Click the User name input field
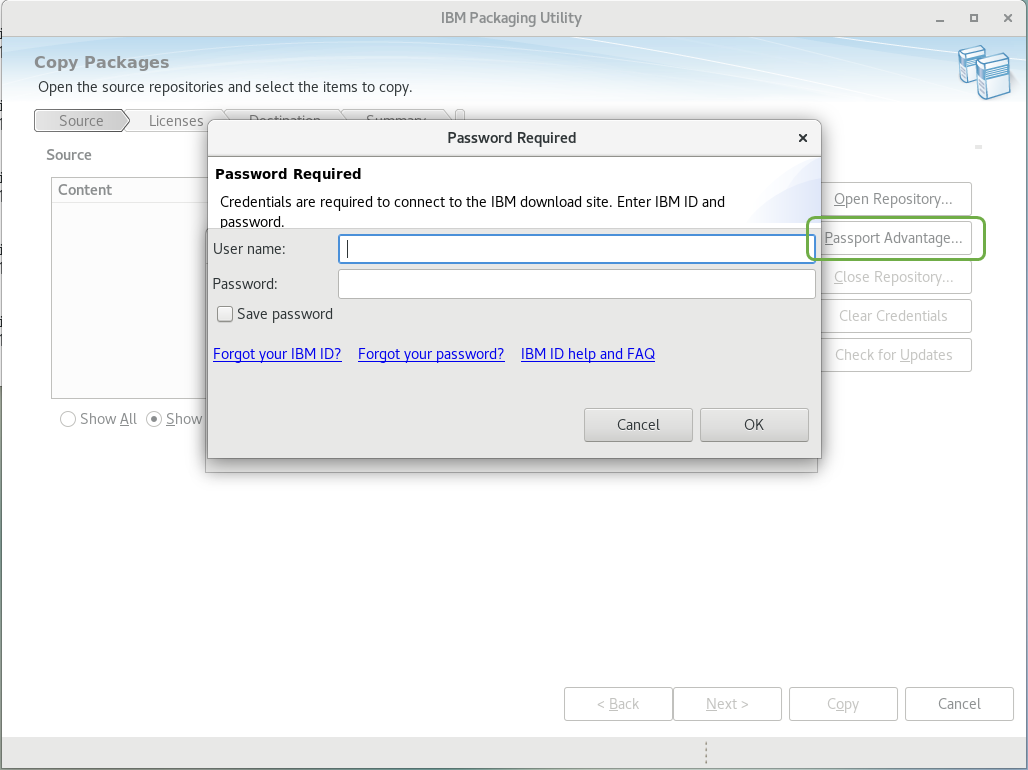This screenshot has height=770, width=1028. click(576, 249)
